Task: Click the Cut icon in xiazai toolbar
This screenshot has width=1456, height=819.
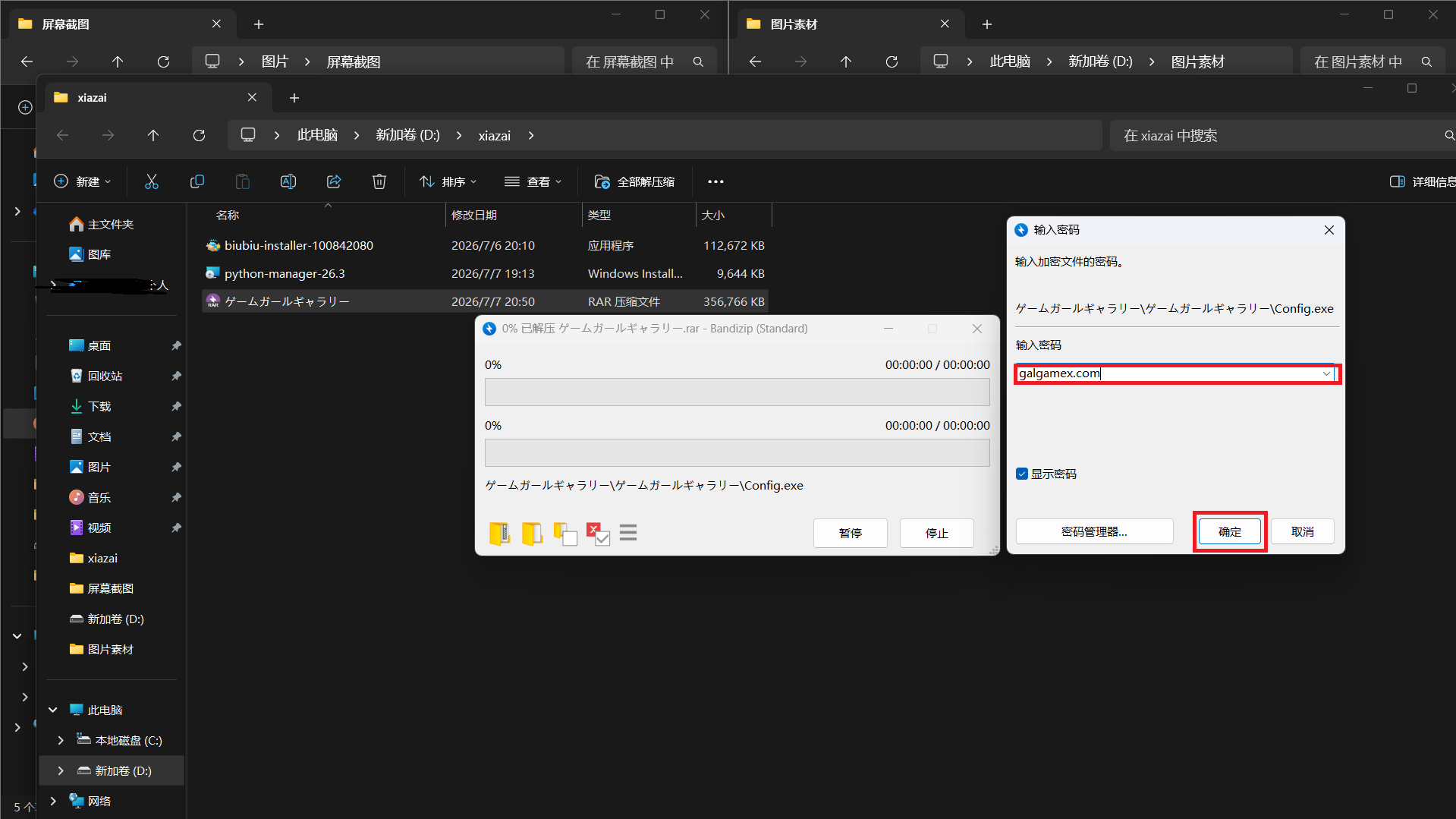Action: (x=152, y=181)
